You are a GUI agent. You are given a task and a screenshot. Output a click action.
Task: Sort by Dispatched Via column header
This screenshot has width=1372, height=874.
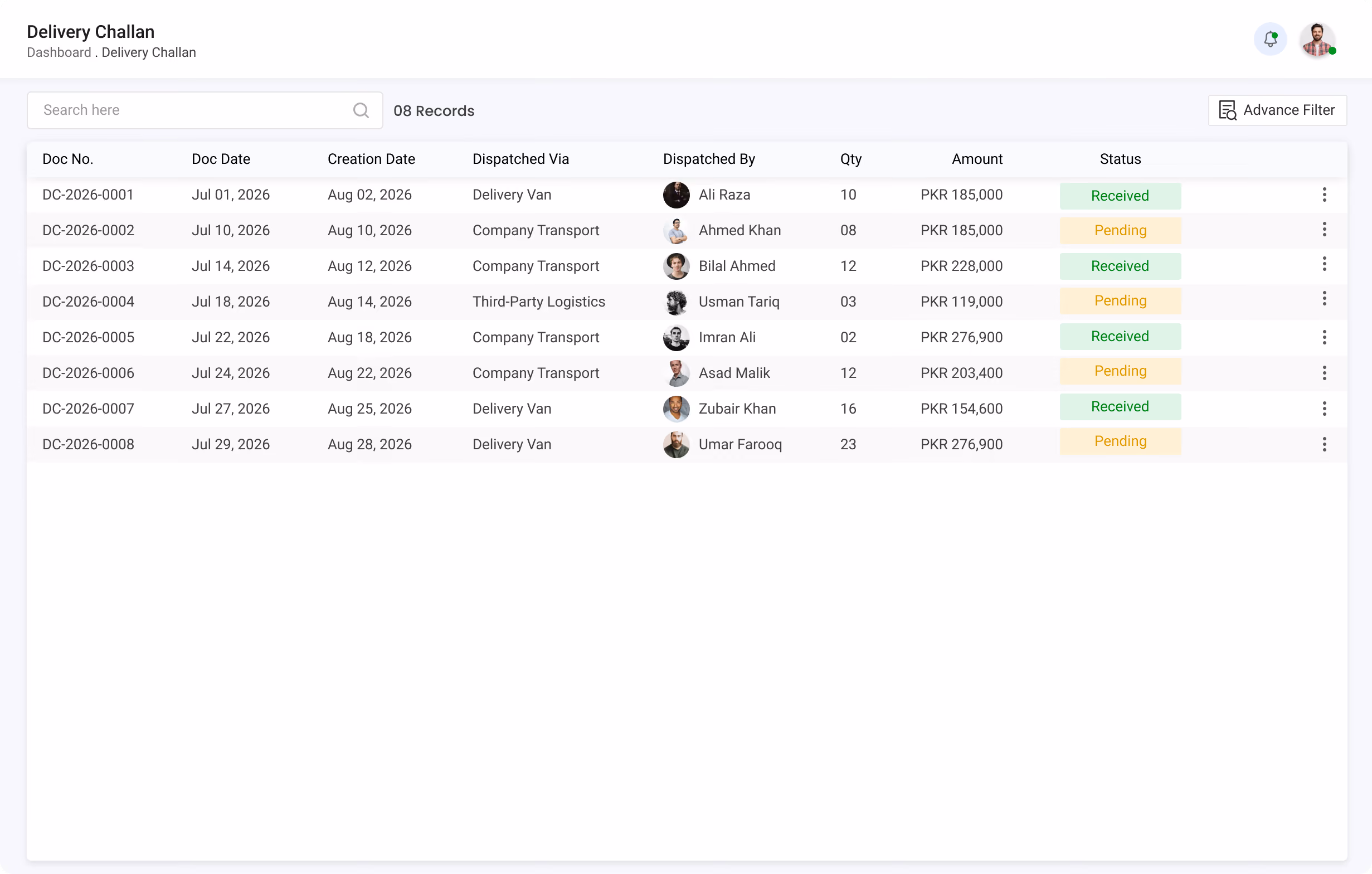520,159
